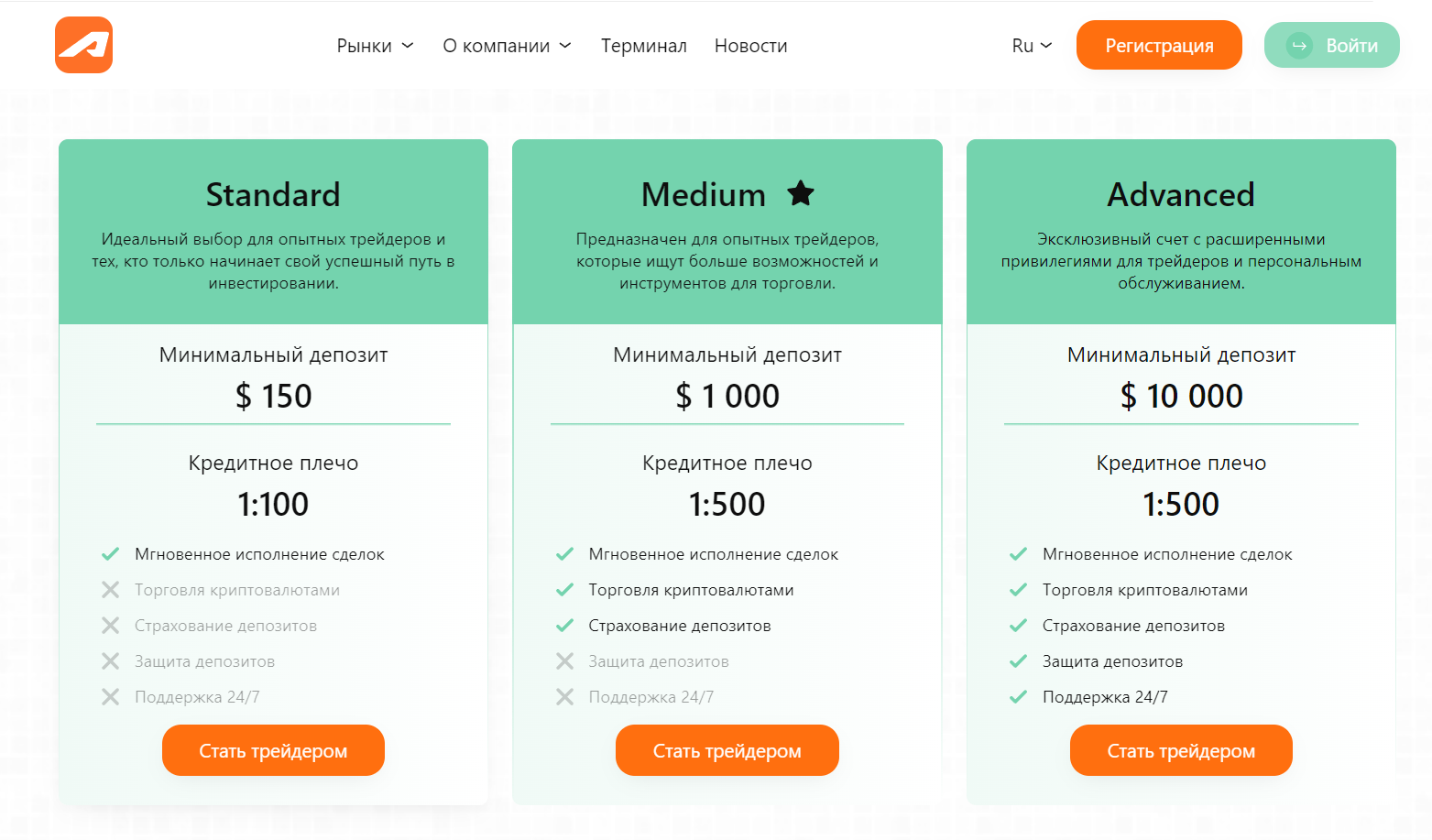Screen dimensions: 1432x840
Task: Select the Medium plan title
Action: coord(704,194)
